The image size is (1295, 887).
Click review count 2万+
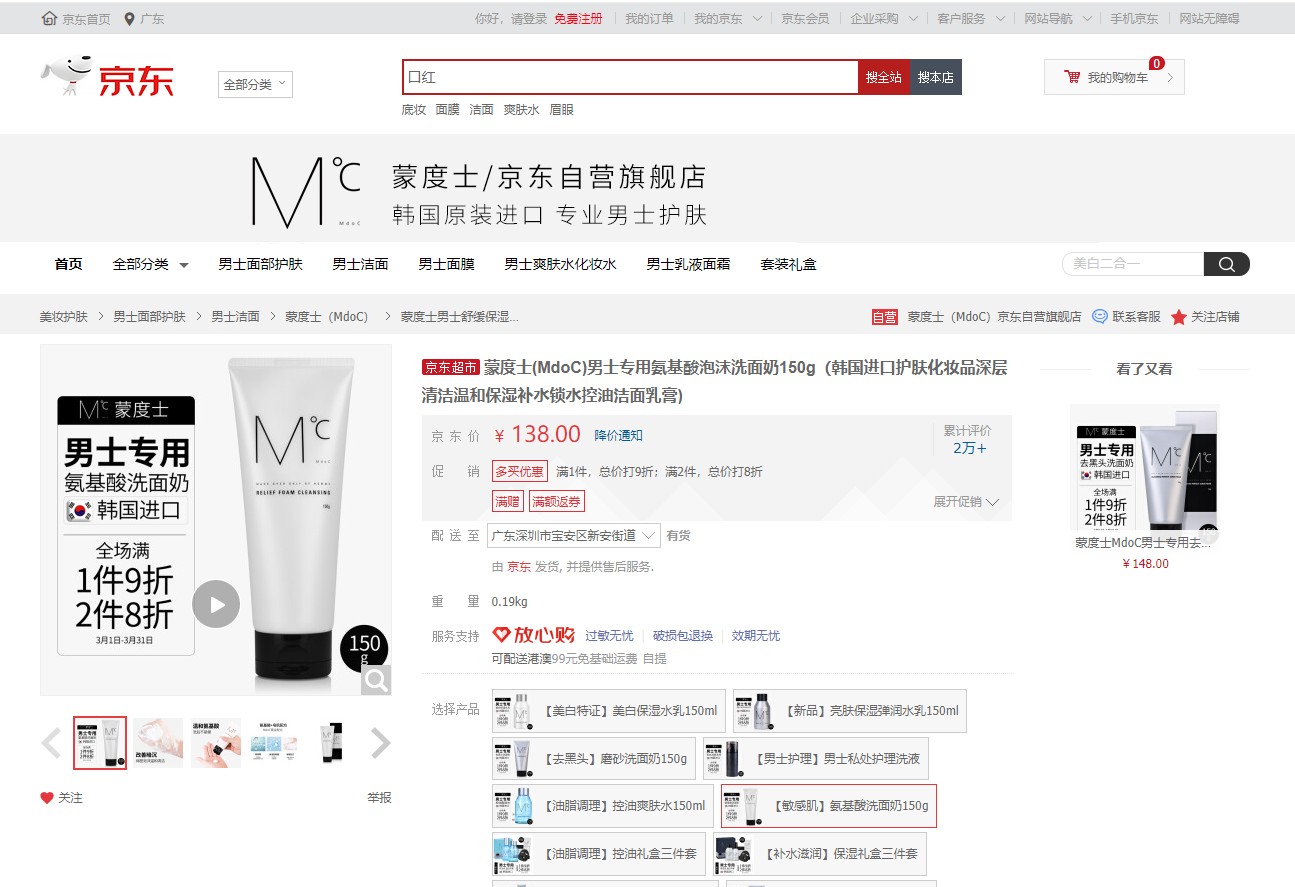(969, 448)
